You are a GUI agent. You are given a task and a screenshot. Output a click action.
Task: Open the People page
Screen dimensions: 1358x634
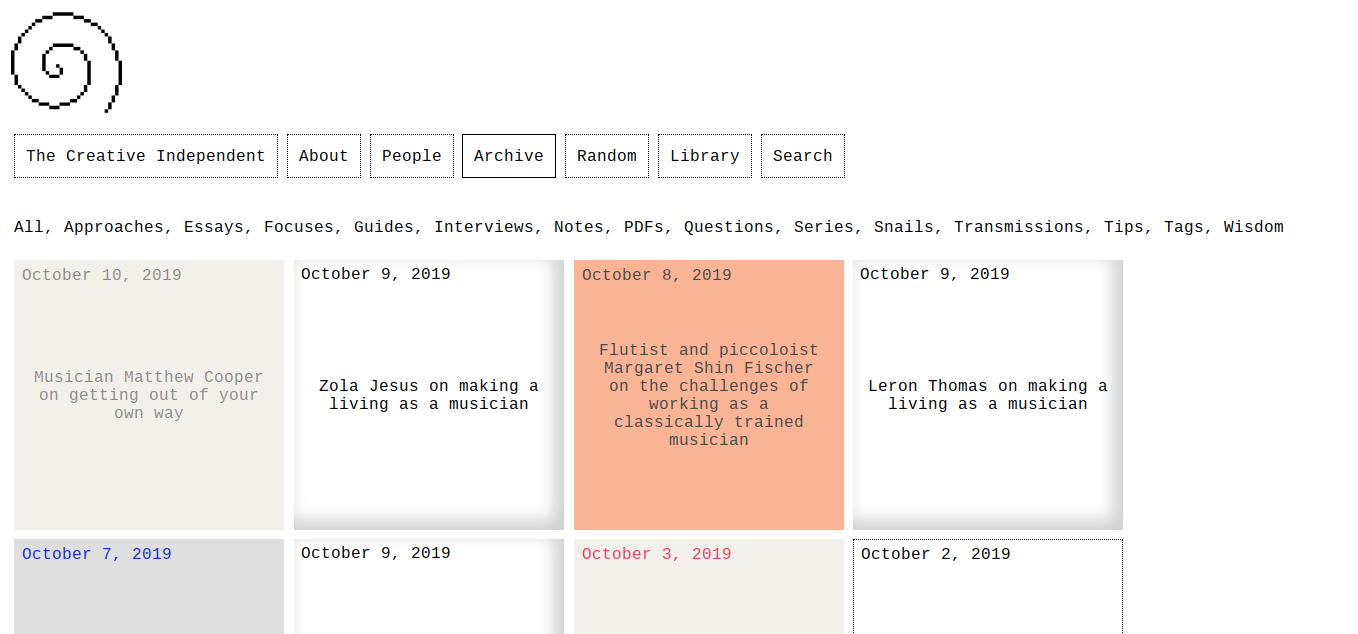(x=411, y=156)
